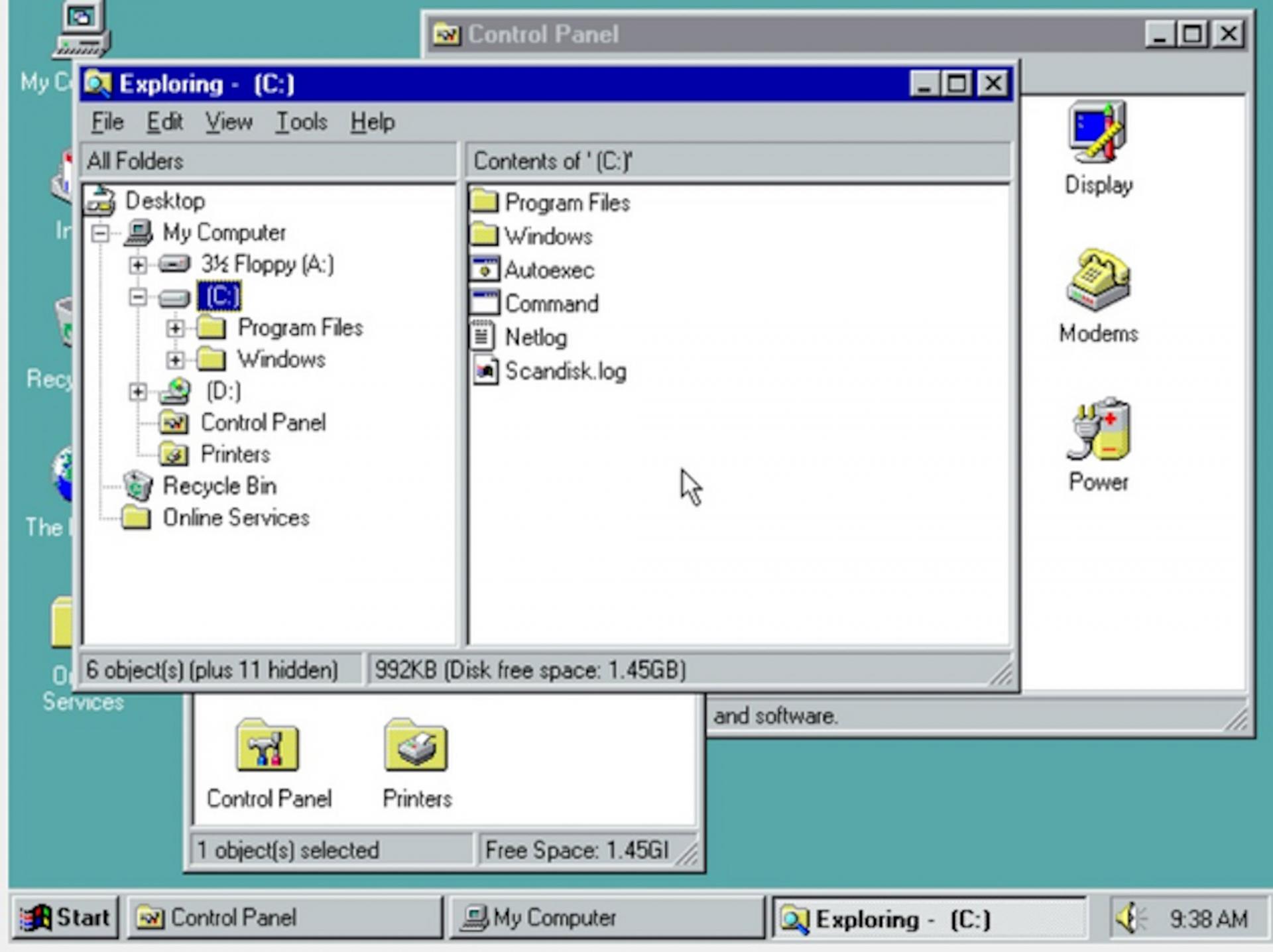Select Recycle Bin in folder tree
Image resolution: width=1273 pixels, height=952 pixels.
click(219, 486)
